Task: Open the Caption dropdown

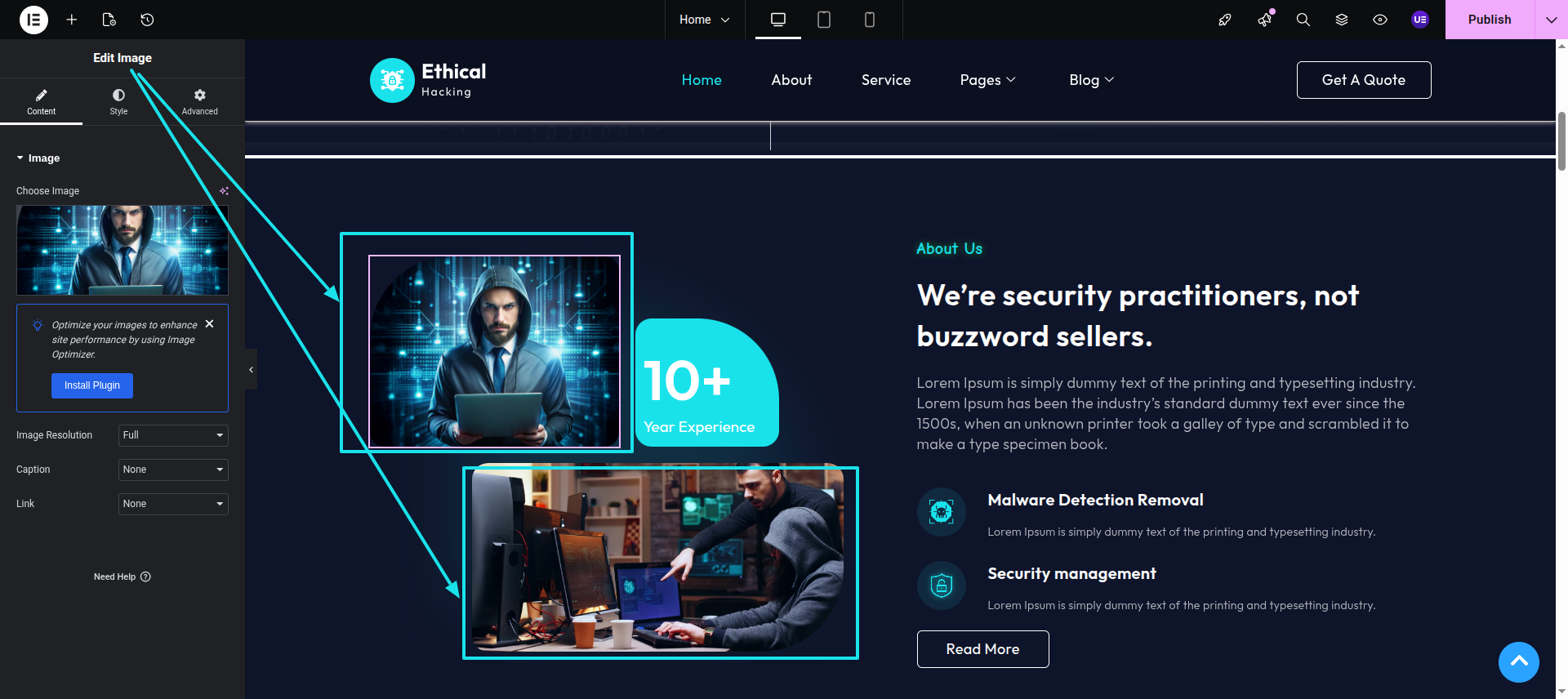Action: [173, 470]
